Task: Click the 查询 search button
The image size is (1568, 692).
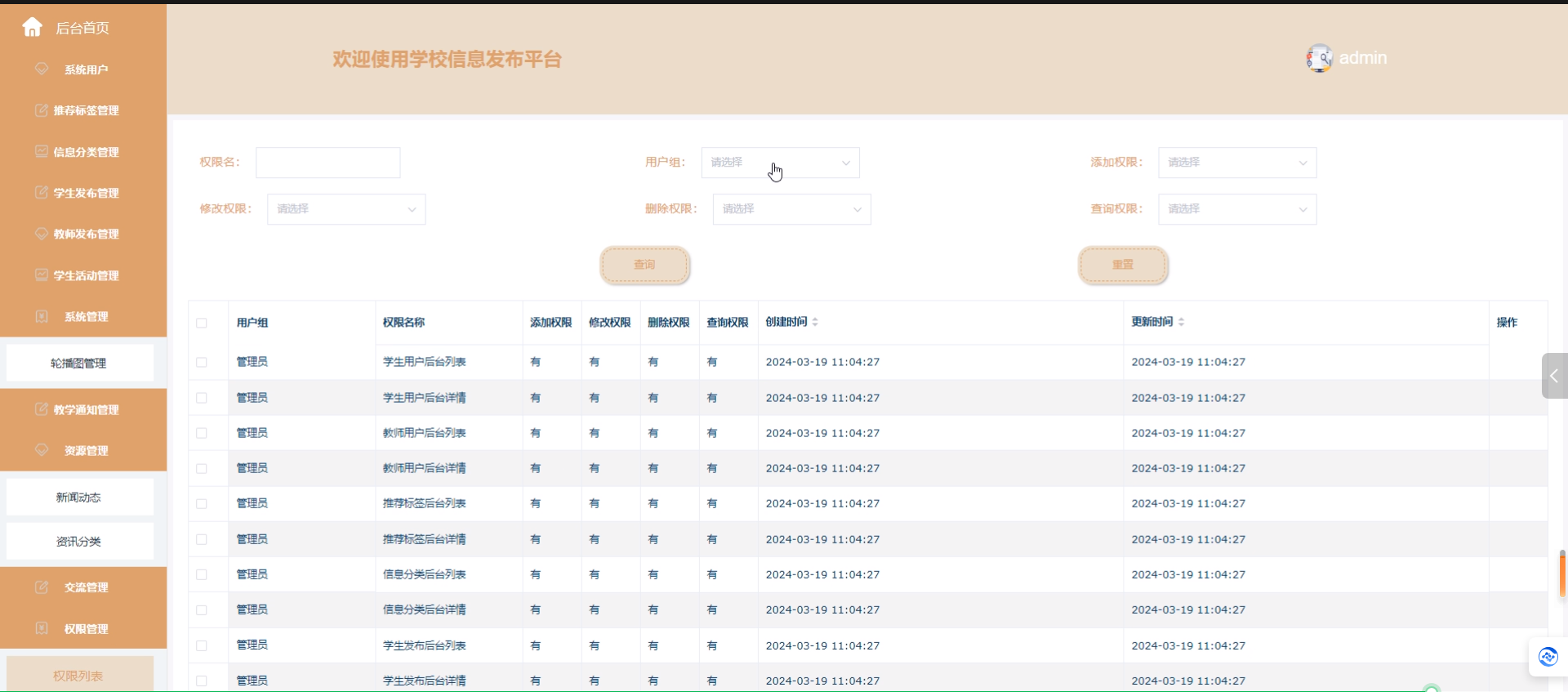Action: coord(645,265)
